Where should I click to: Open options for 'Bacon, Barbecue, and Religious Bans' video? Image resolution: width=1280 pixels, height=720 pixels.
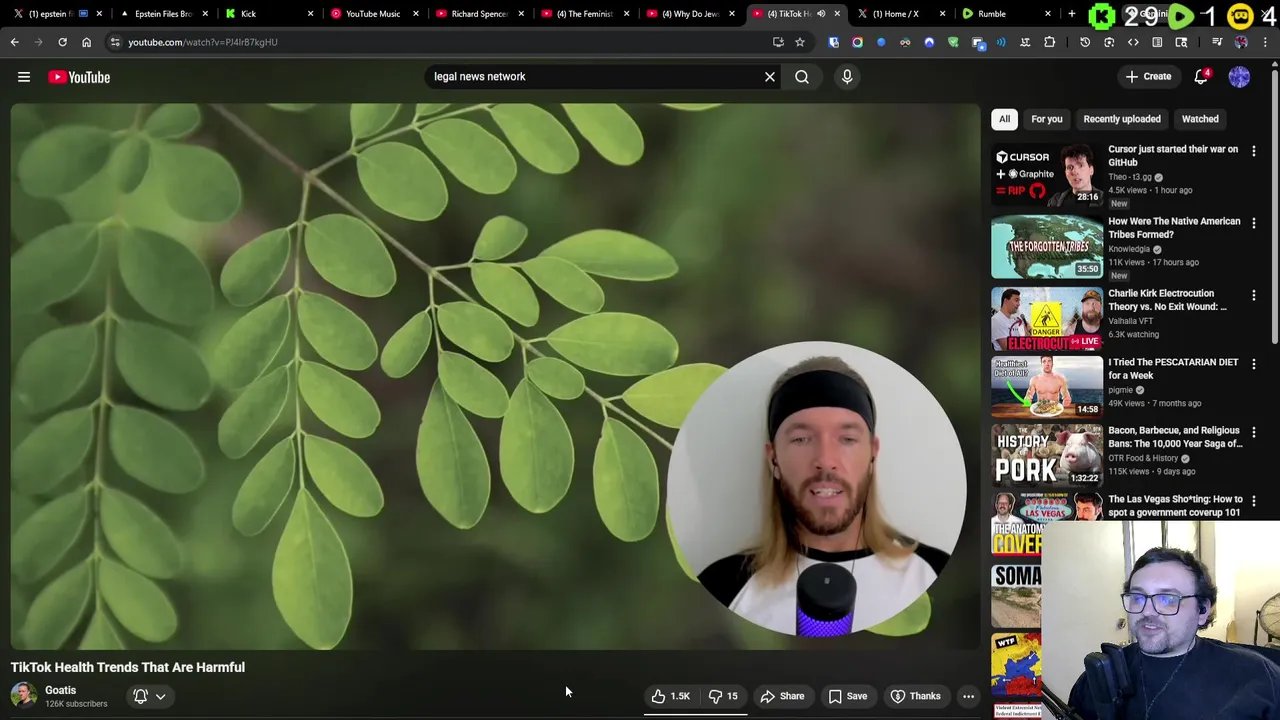pos(1254,432)
